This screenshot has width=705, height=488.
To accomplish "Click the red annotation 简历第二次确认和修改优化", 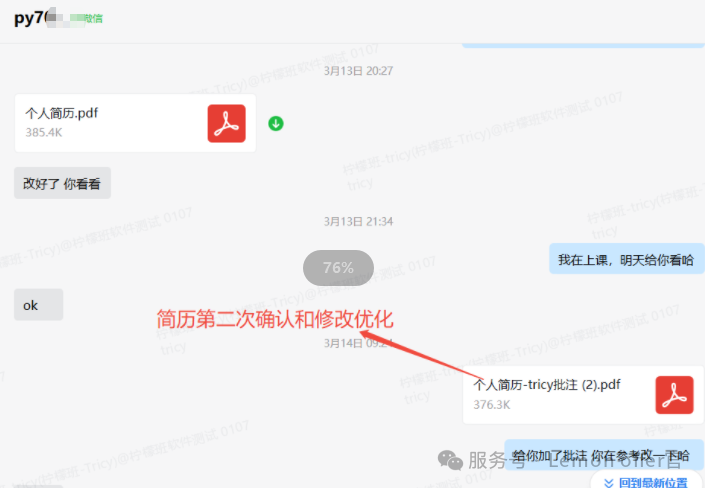I will (275, 319).
